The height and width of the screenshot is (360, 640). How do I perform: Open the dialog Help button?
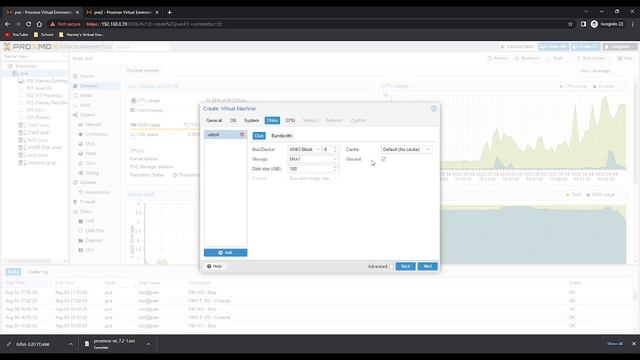point(214,267)
